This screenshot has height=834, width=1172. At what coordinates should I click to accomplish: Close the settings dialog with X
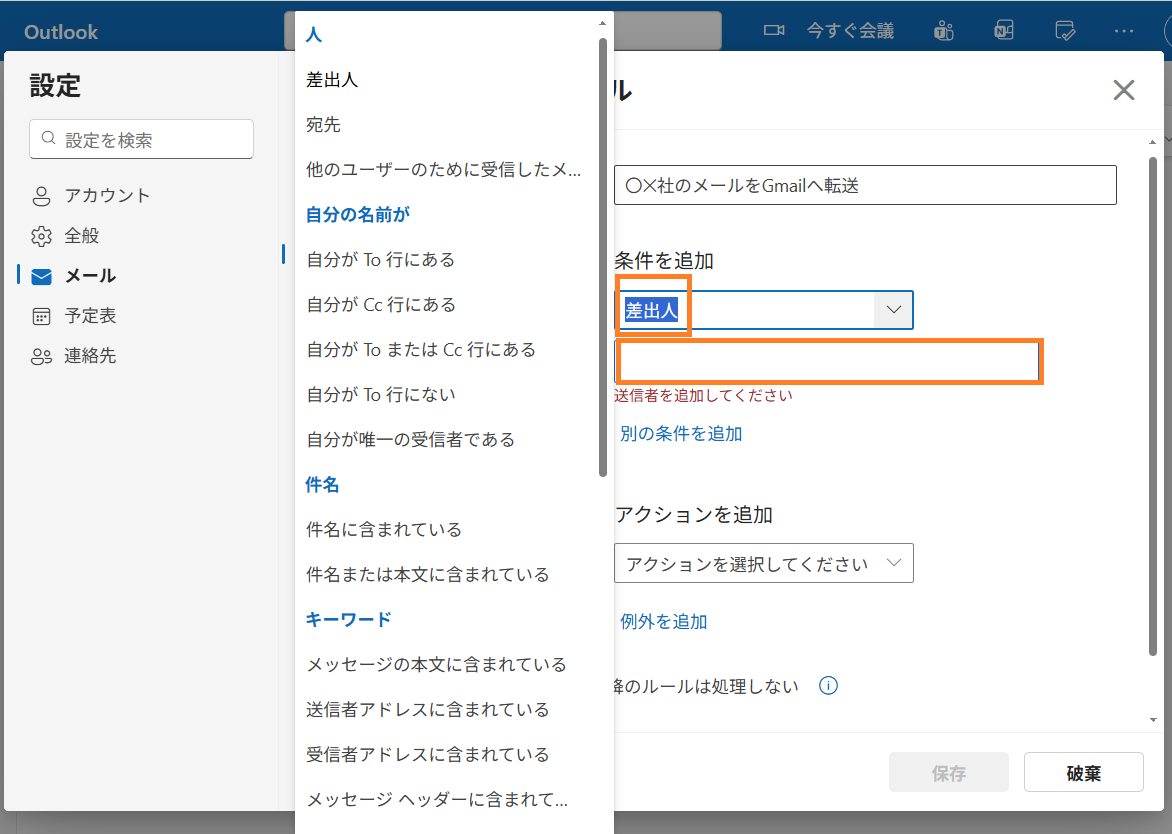coord(1124,91)
